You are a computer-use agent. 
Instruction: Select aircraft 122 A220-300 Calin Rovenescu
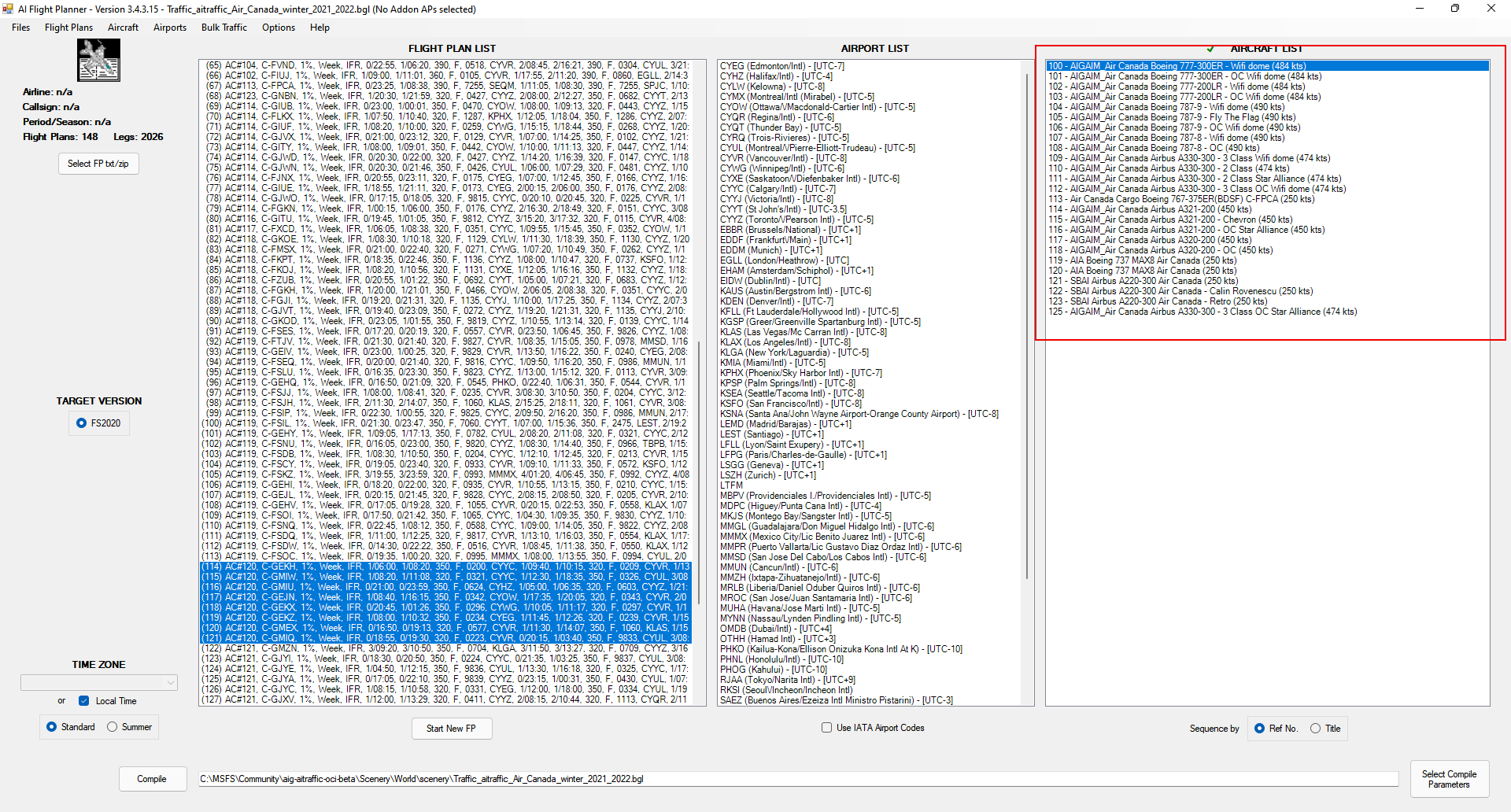tap(1267, 291)
